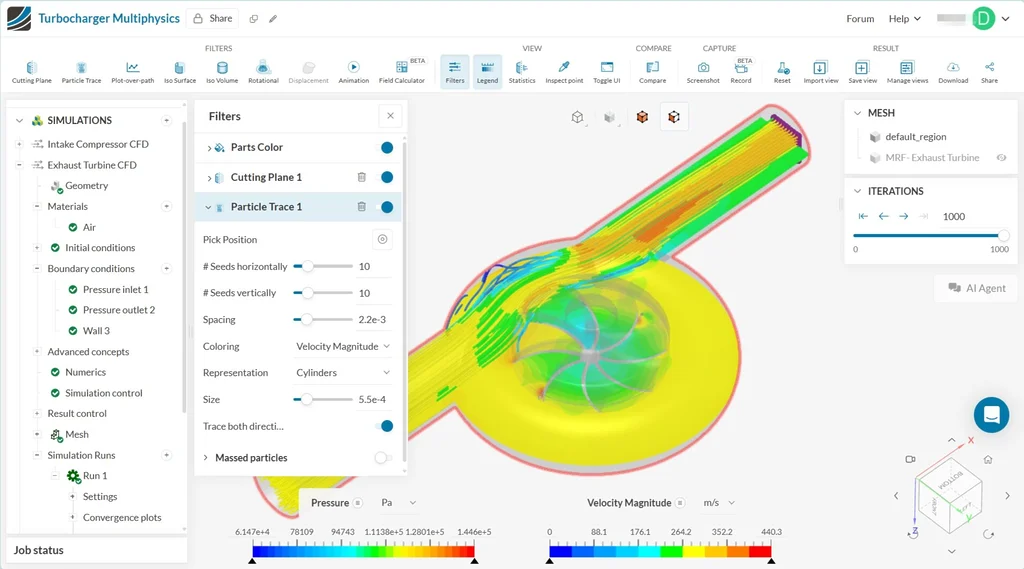Open the Representation Cylinders dropdown

(342, 373)
